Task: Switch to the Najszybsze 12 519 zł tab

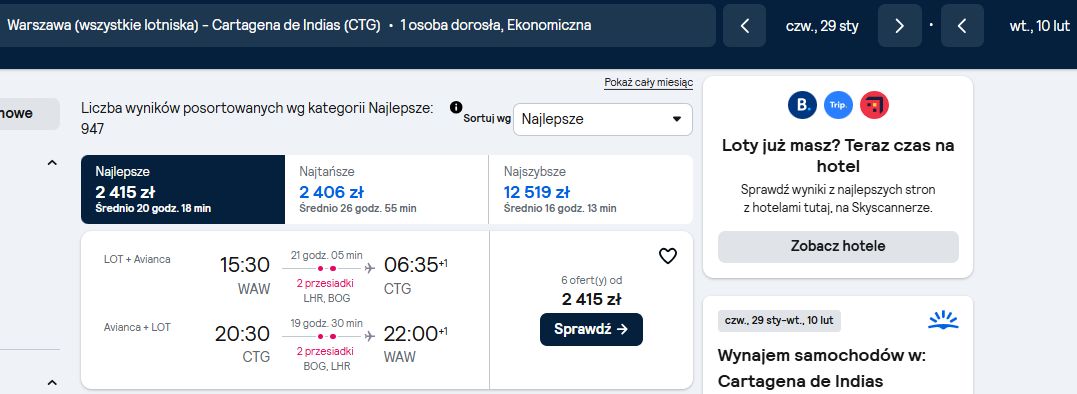Action: tap(591, 189)
